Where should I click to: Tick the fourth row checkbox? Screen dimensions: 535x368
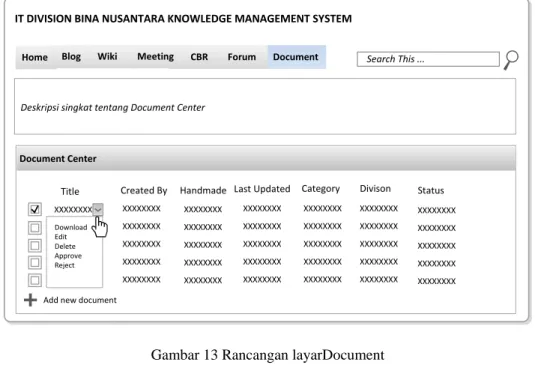[x=35, y=263]
